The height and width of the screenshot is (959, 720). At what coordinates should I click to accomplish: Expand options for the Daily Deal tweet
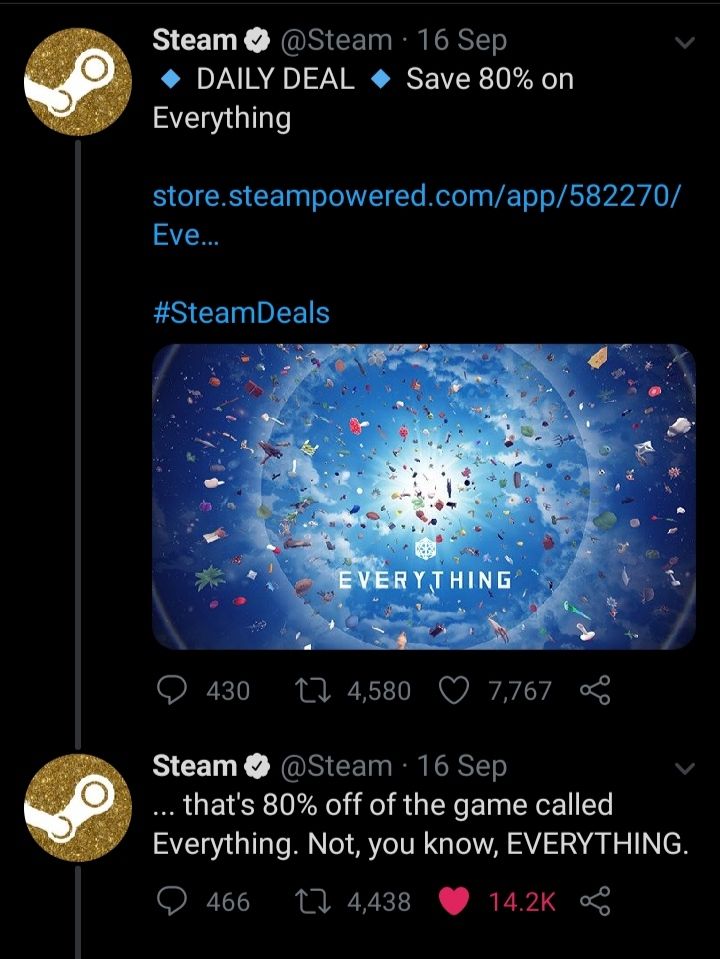[x=684, y=42]
